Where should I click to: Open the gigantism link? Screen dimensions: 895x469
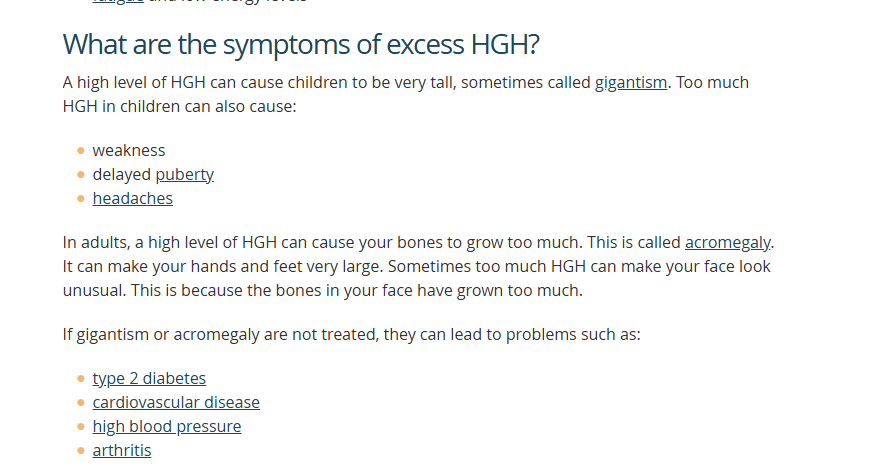pyautogui.click(x=631, y=83)
